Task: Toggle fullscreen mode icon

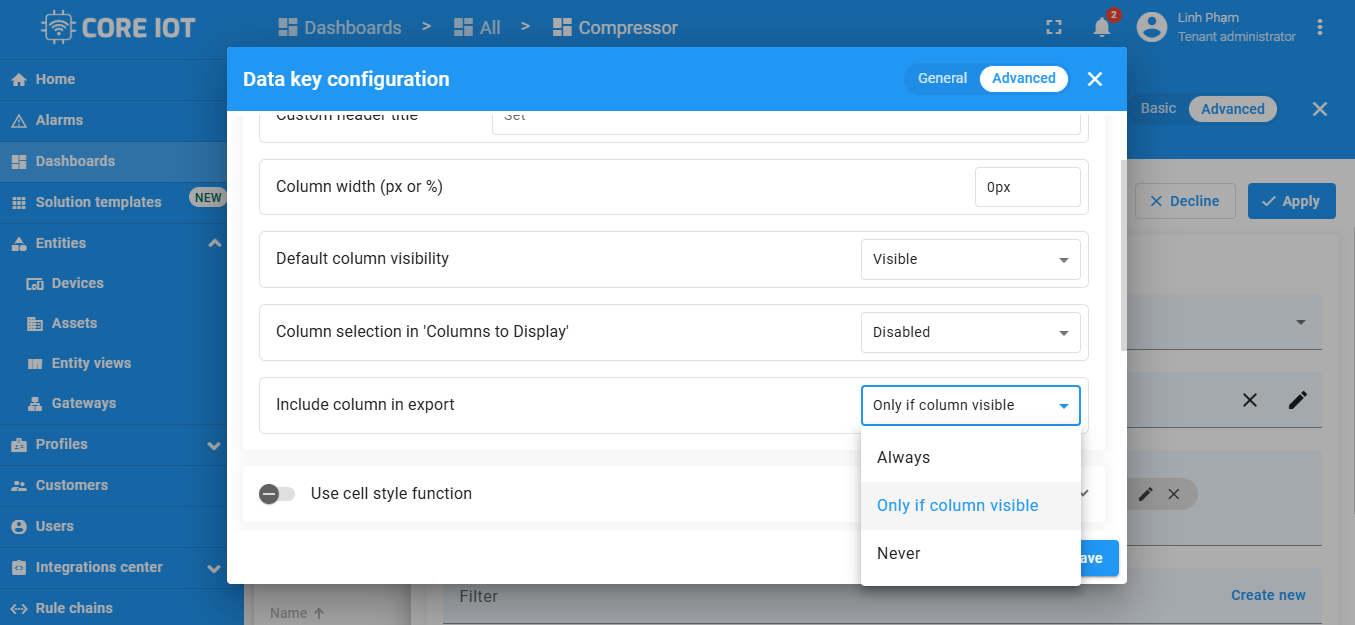Action: tap(1053, 27)
